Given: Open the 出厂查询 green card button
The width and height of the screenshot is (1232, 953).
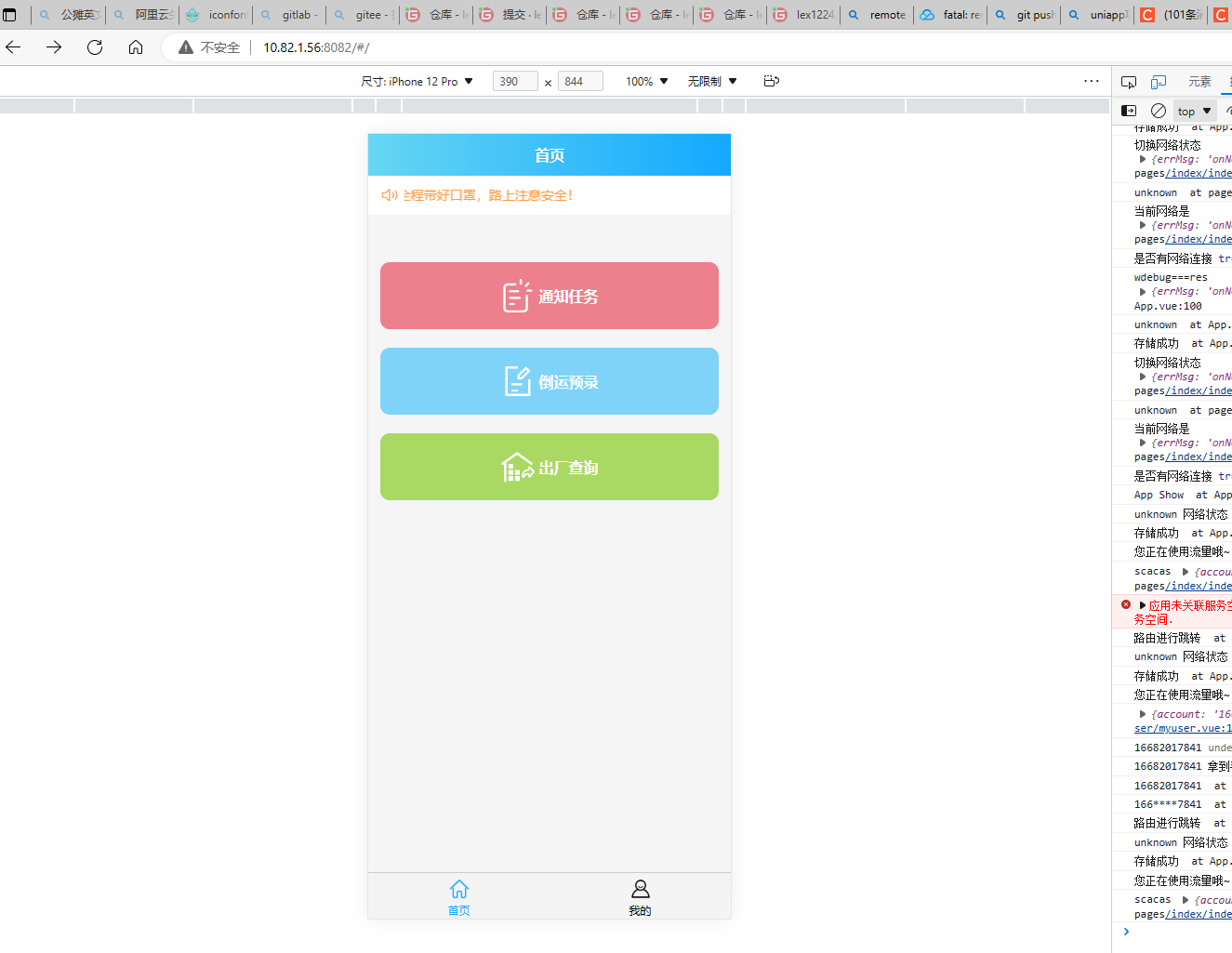Looking at the screenshot, I should pos(550,467).
